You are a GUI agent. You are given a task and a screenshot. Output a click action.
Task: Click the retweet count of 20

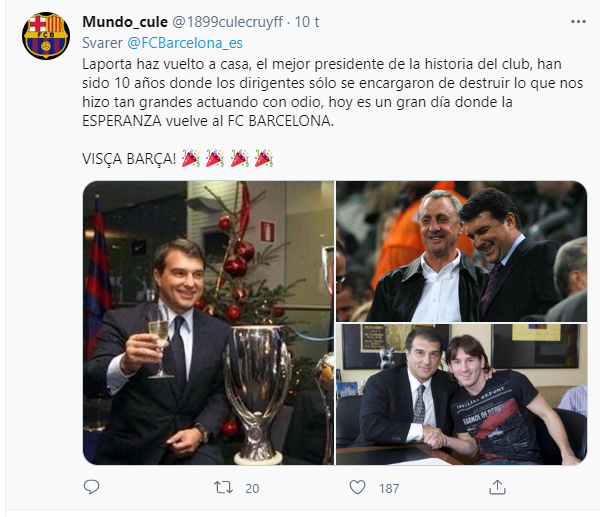coord(252,488)
